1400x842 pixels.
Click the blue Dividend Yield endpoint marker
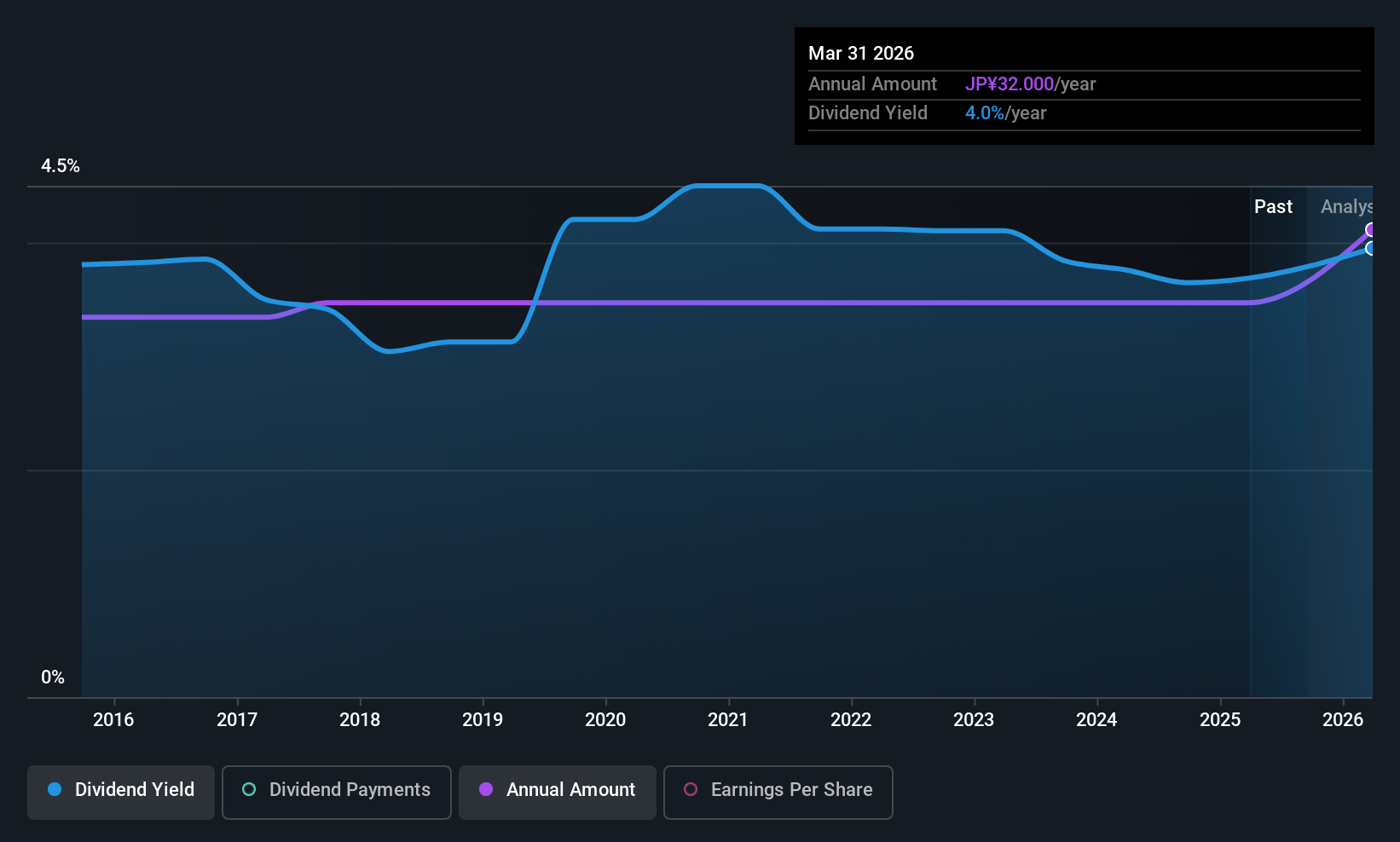[x=1371, y=249]
